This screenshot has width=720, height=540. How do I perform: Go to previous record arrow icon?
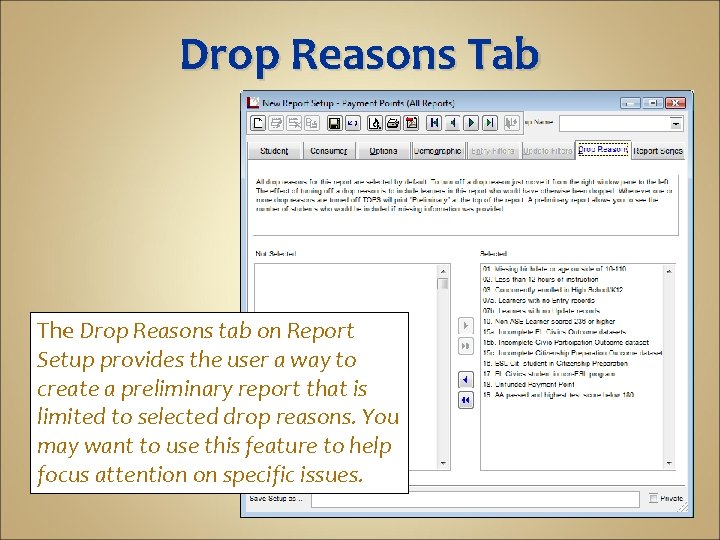[x=452, y=123]
